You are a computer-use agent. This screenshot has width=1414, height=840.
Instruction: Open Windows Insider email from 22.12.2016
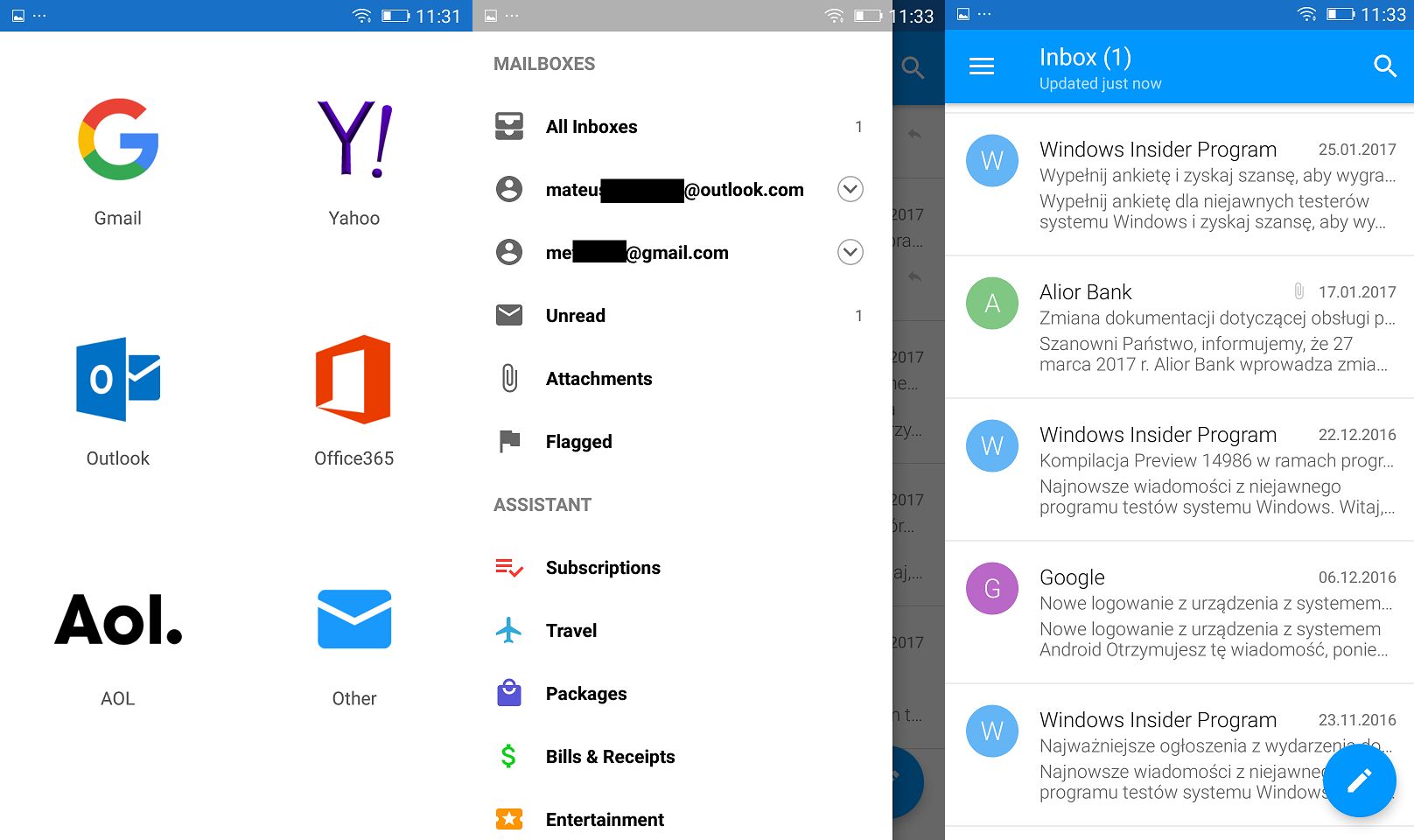1179,470
